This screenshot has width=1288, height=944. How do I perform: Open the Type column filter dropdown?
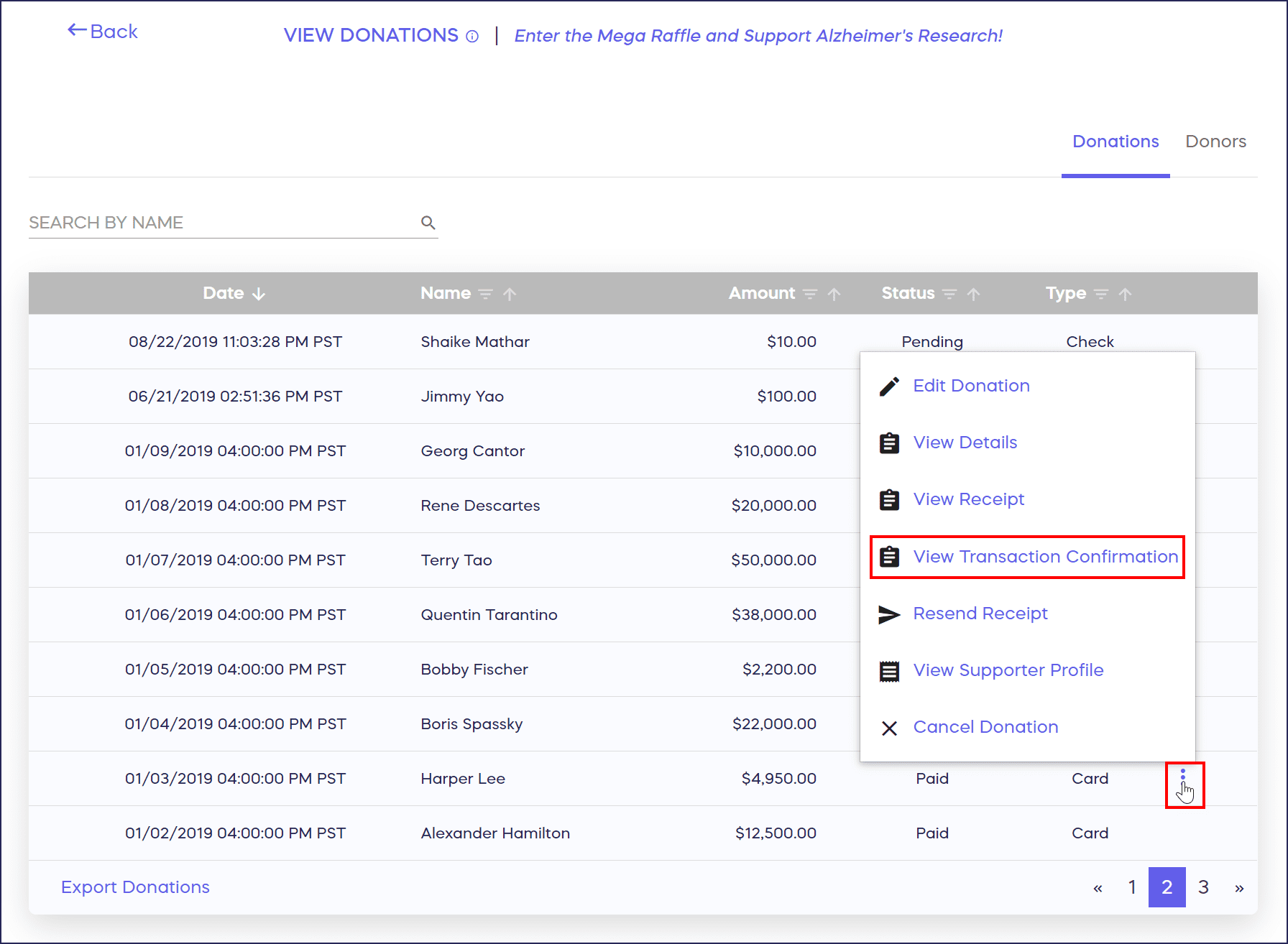tap(1101, 294)
